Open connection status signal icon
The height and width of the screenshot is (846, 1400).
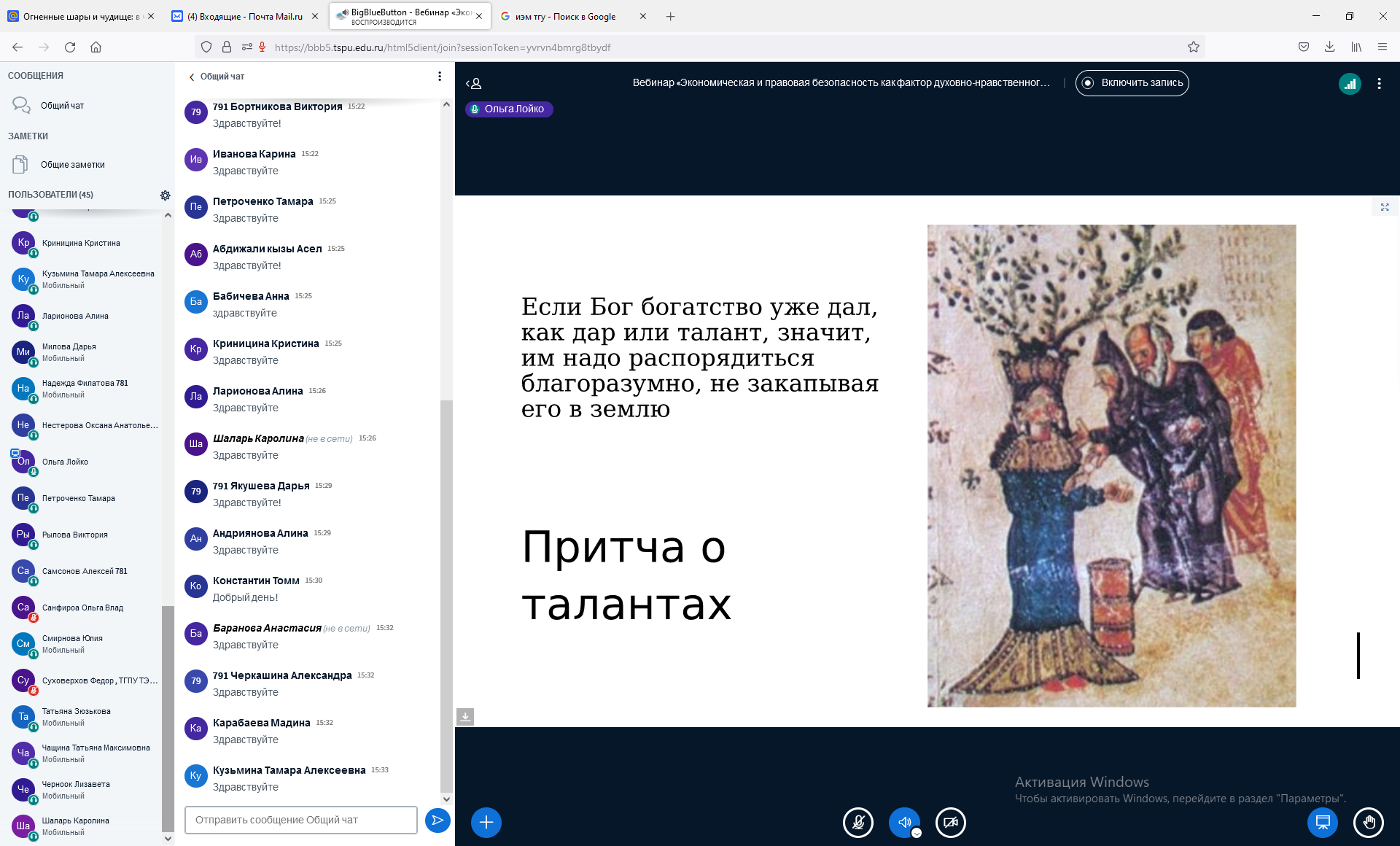(x=1350, y=84)
